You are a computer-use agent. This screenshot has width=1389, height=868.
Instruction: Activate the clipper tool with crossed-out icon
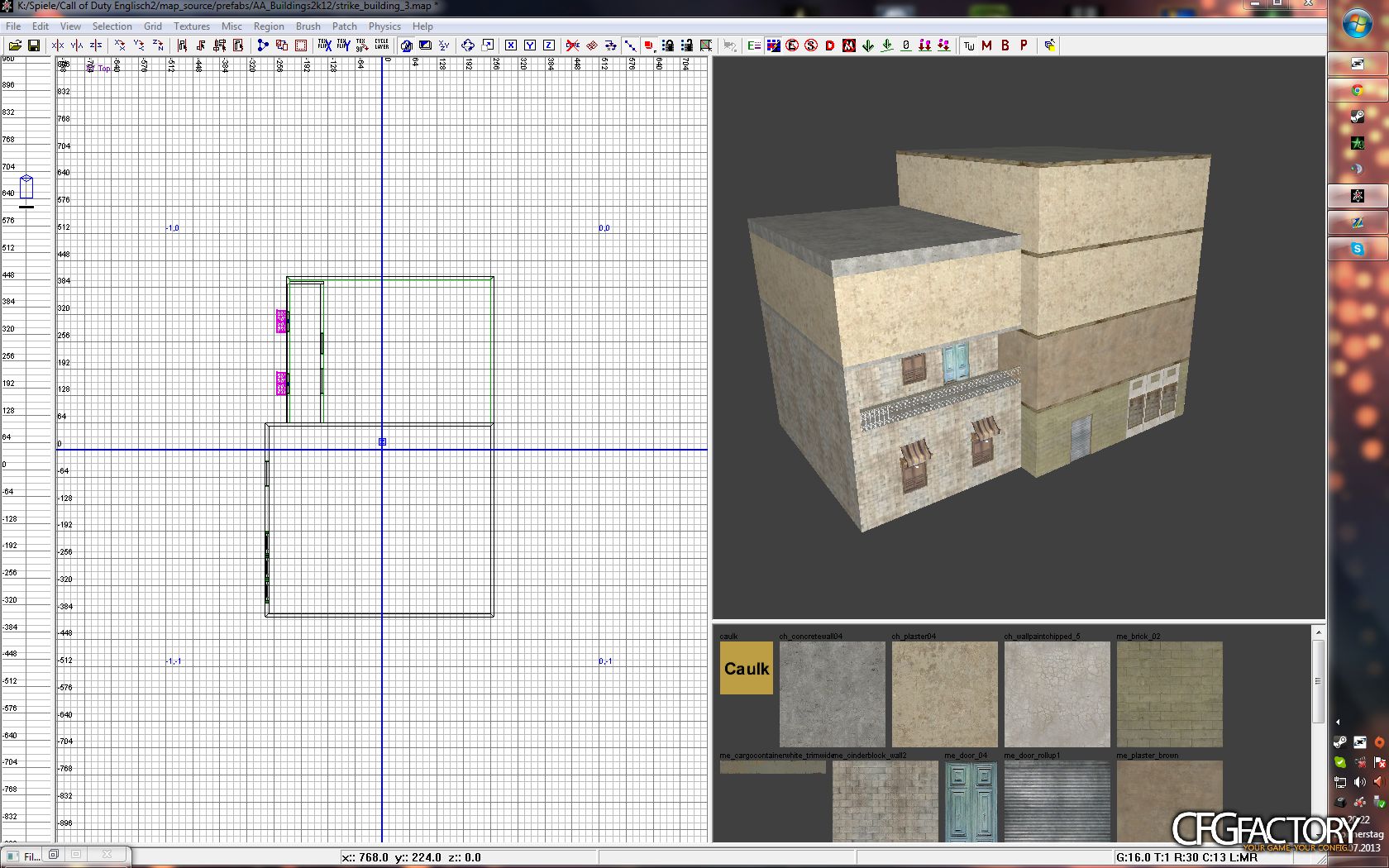click(x=573, y=45)
